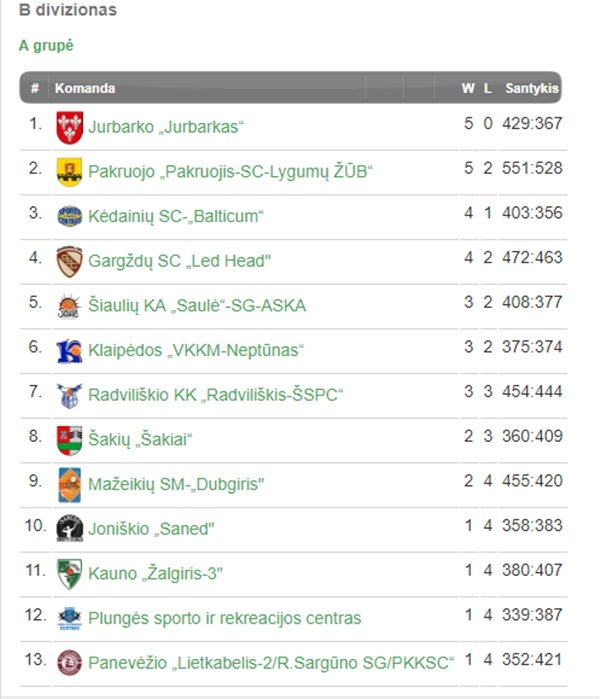
Task: Click the Kauno „Žalgiris-3“ green logo
Action: pyautogui.click(x=69, y=574)
